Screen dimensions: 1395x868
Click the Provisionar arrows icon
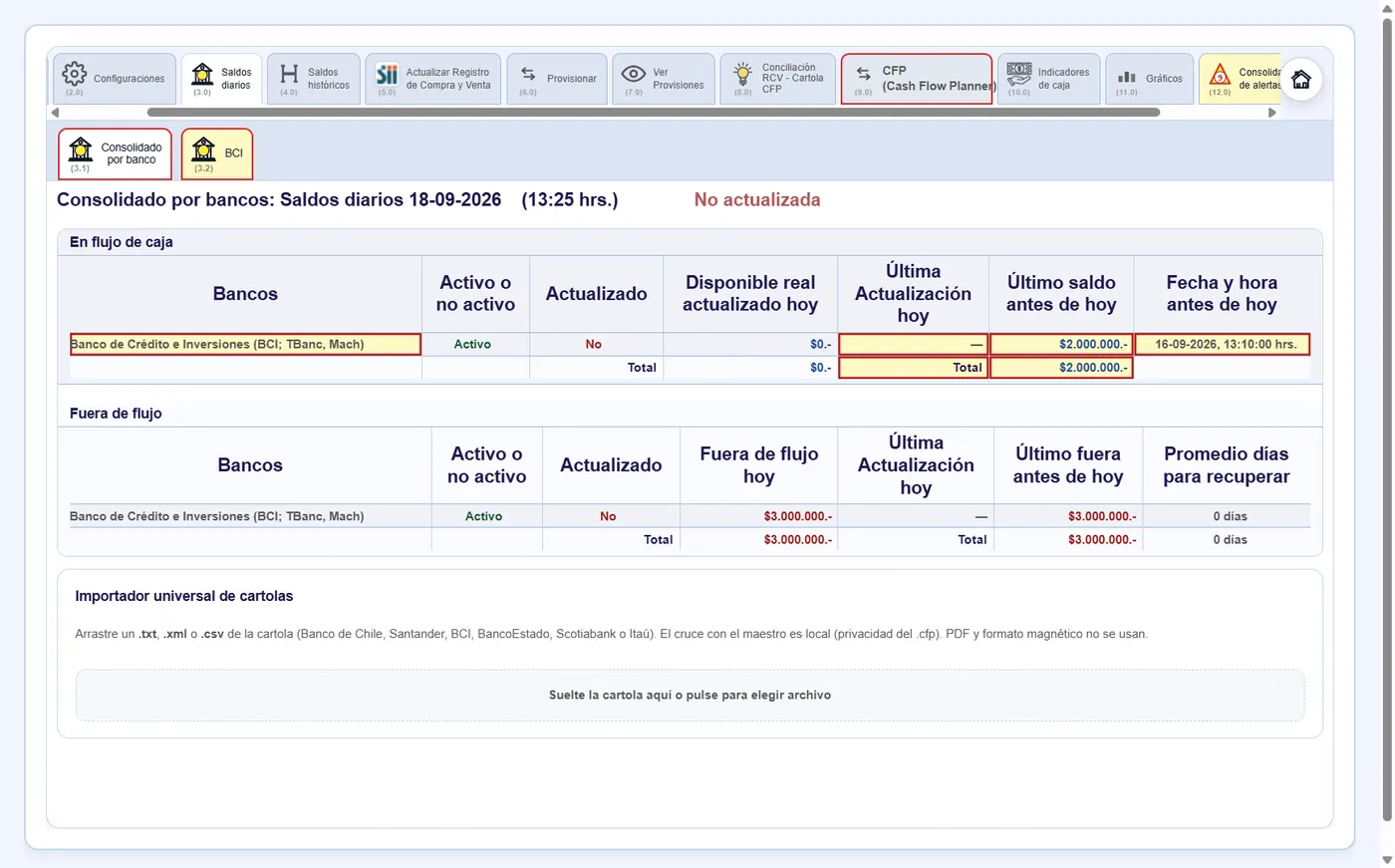coord(528,75)
